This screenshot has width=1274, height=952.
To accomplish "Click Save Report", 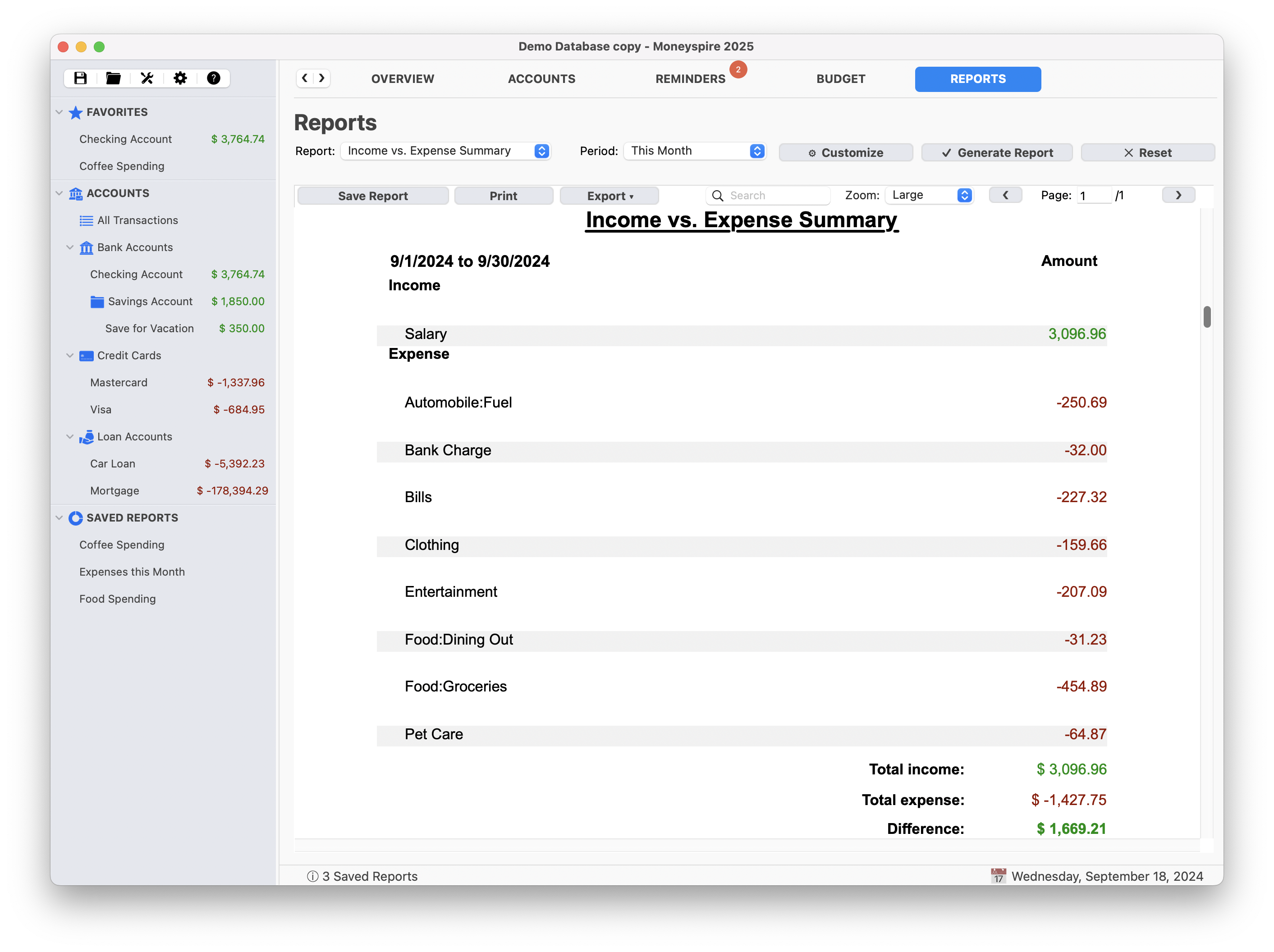I will (x=373, y=196).
